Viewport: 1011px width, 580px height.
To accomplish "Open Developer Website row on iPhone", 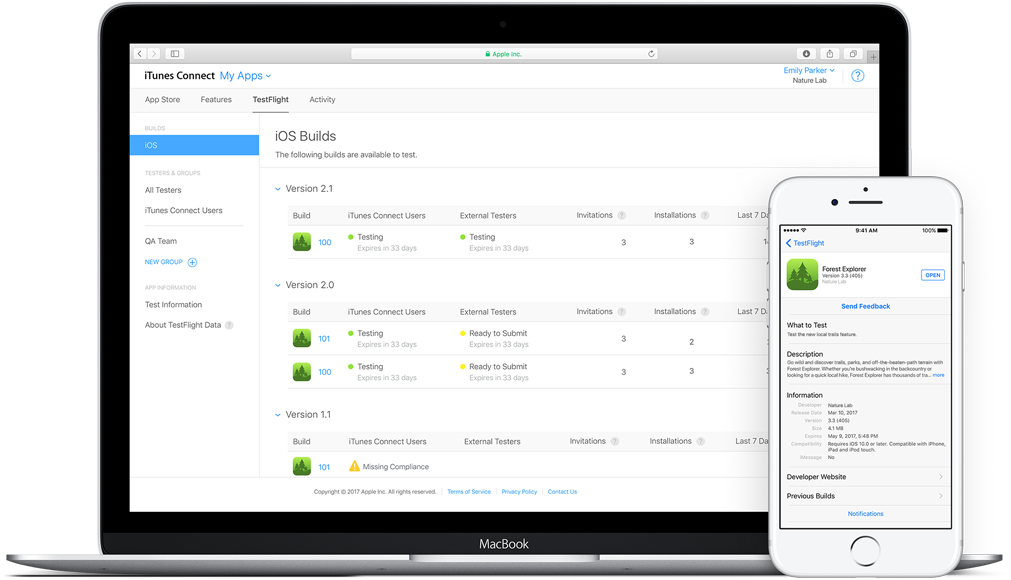I will click(865, 477).
